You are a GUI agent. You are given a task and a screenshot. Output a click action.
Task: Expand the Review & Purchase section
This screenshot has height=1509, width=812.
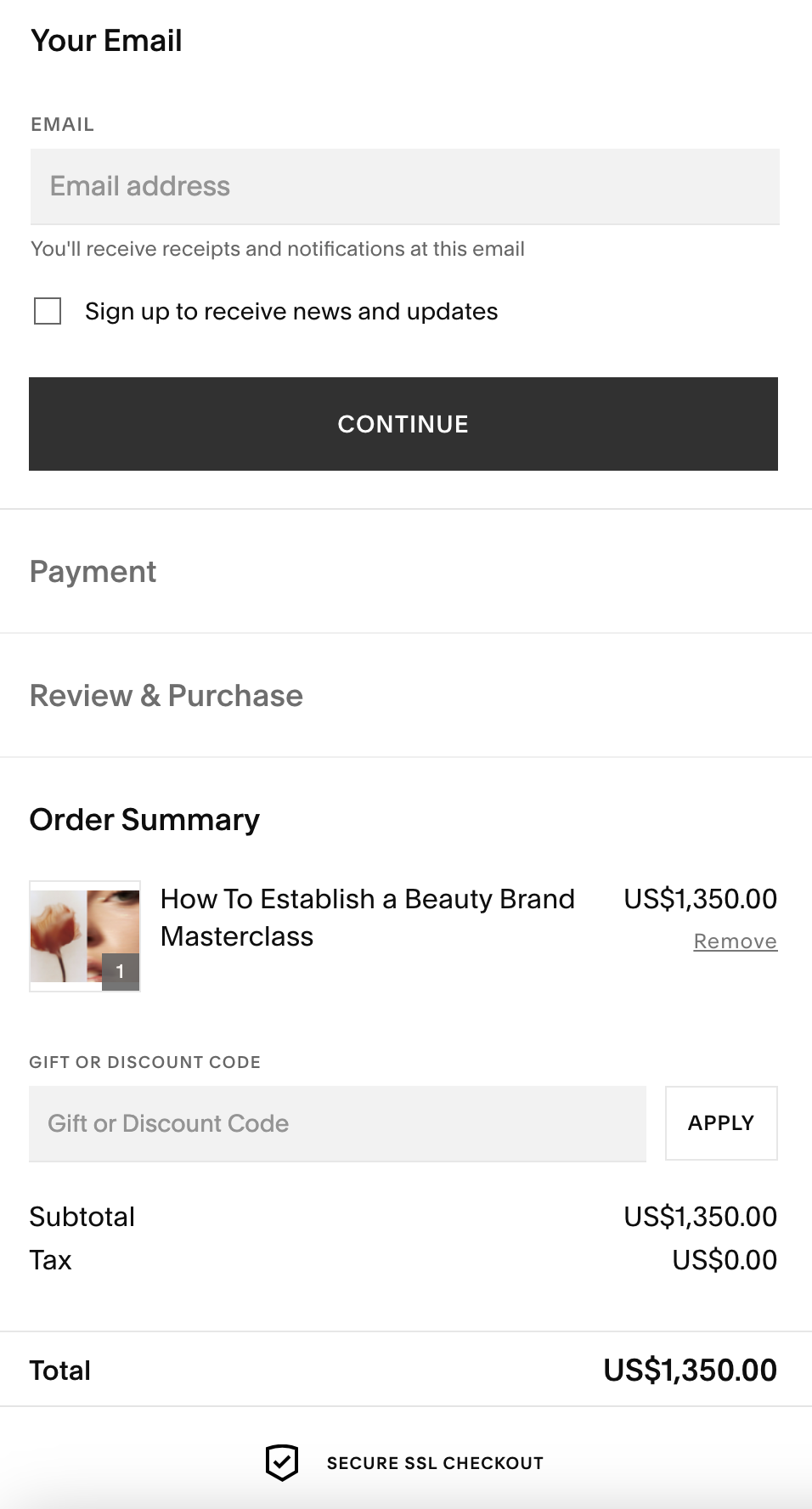tap(166, 695)
